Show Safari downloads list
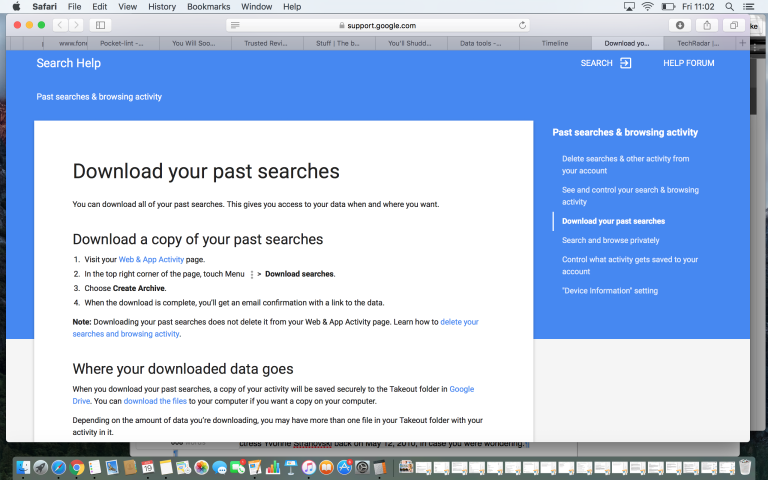 point(680,25)
